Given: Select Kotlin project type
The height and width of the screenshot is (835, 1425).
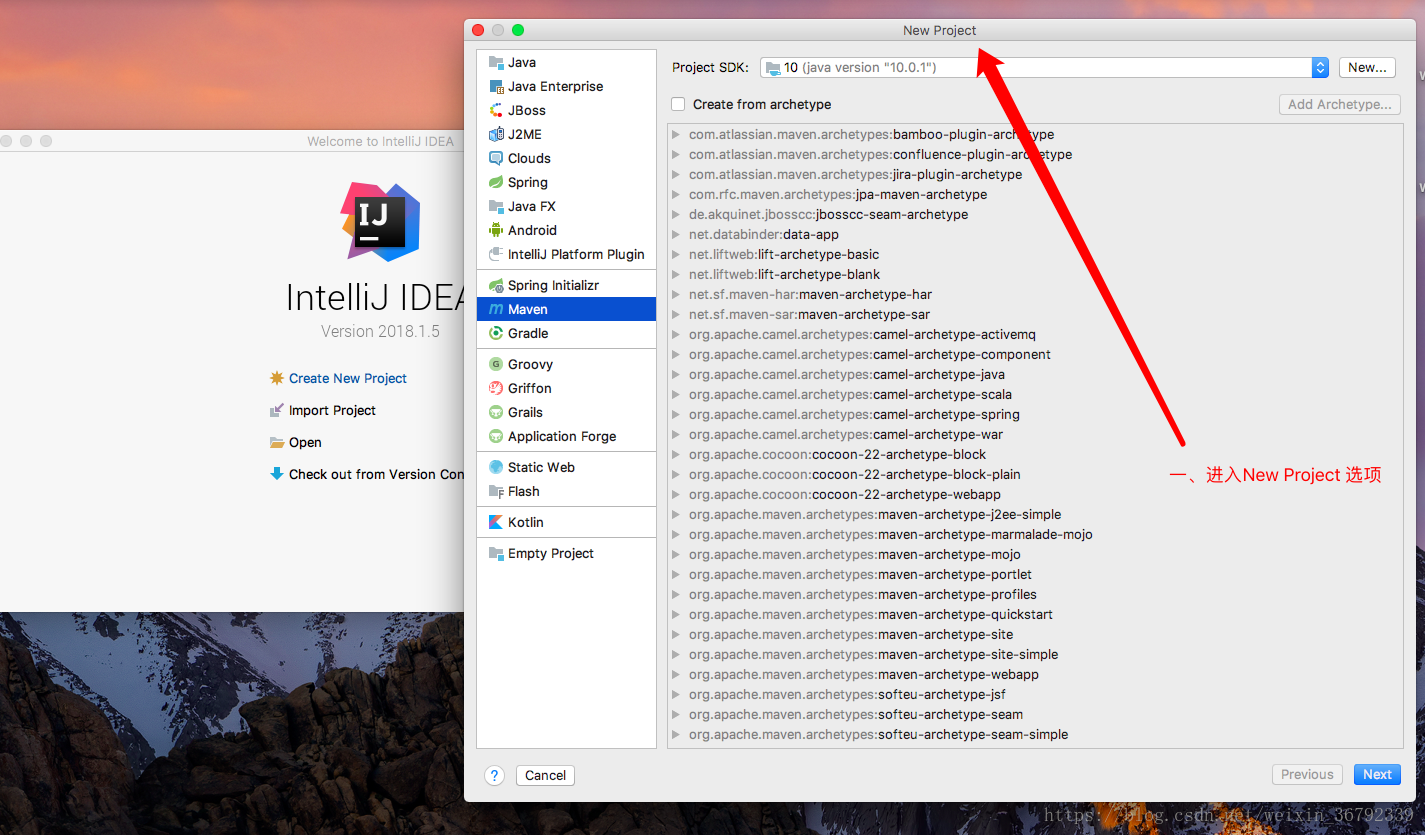Looking at the screenshot, I should (566, 522).
